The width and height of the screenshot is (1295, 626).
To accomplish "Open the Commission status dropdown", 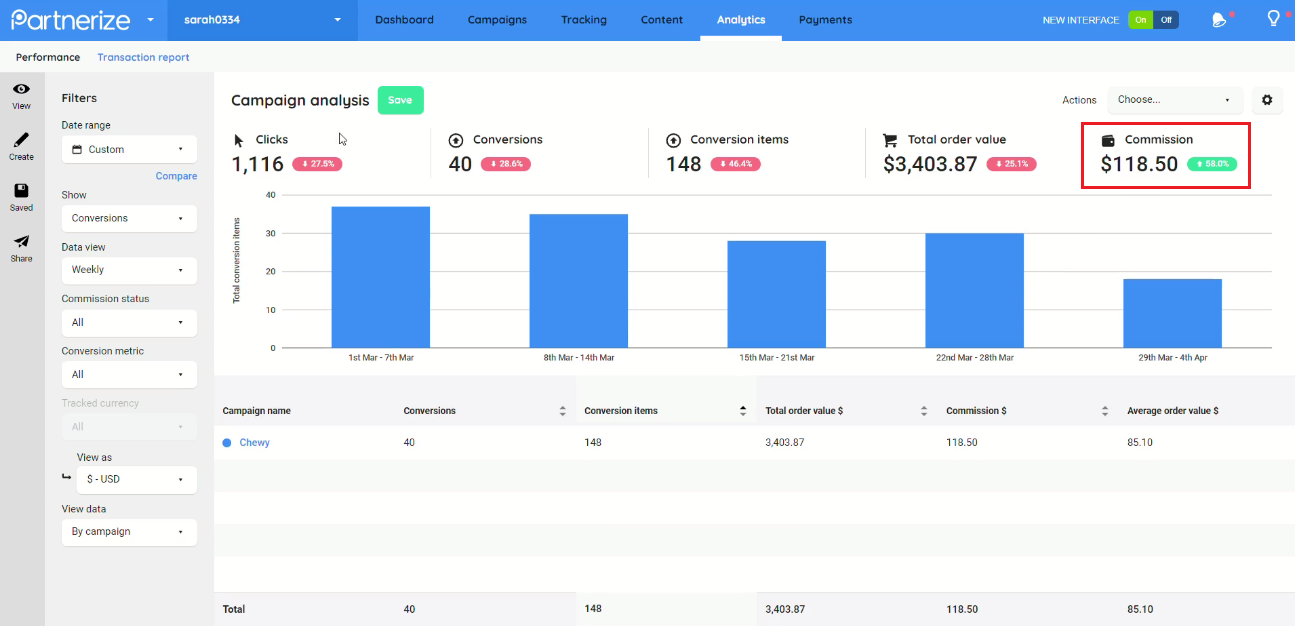I will pyautogui.click(x=129, y=322).
